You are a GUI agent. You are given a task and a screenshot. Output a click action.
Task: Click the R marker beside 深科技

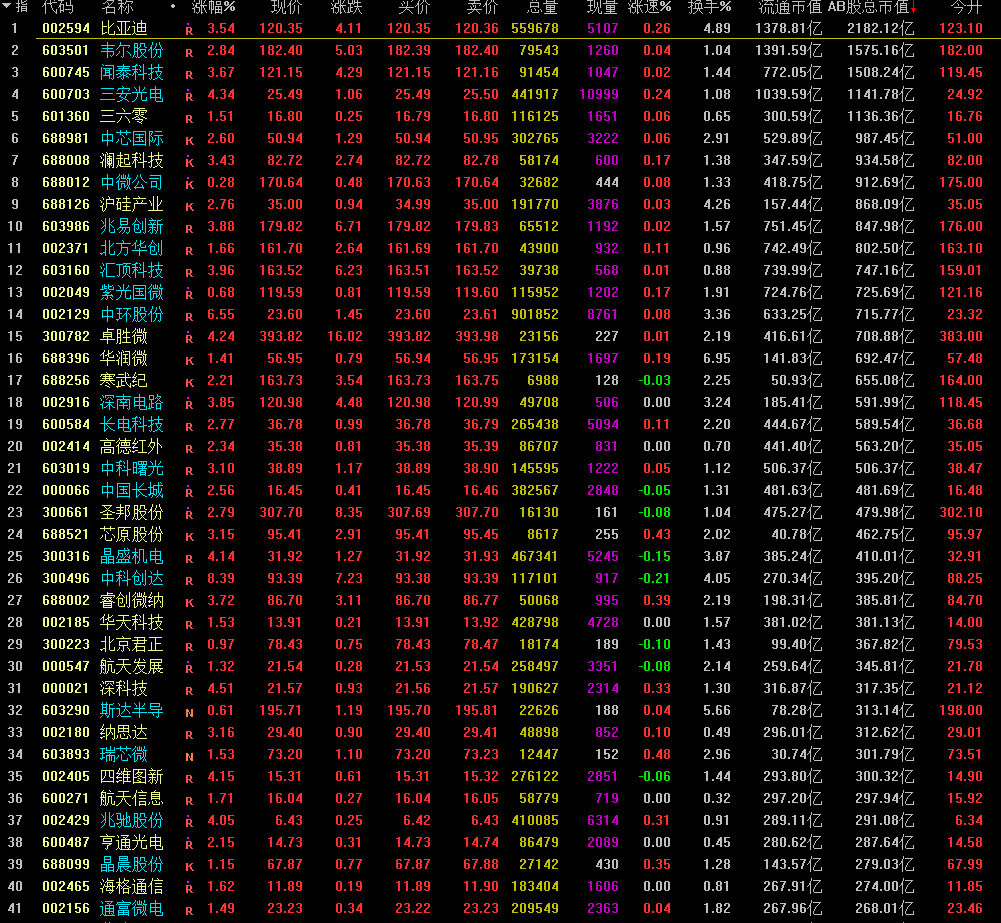pos(189,690)
